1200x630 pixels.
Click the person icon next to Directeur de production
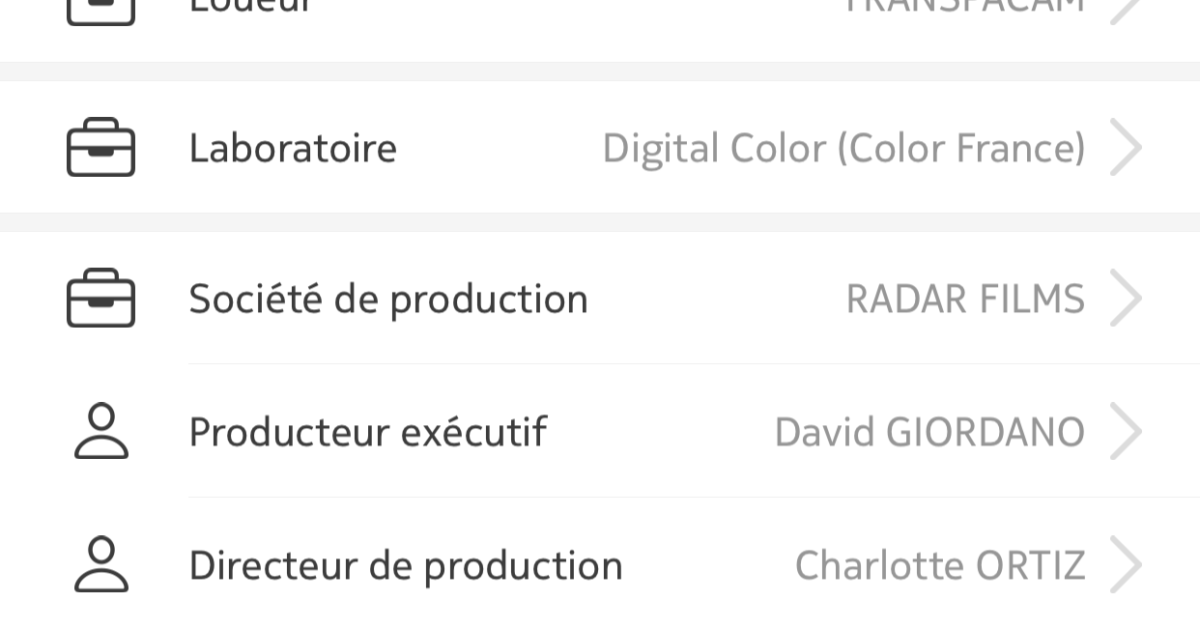(x=101, y=565)
